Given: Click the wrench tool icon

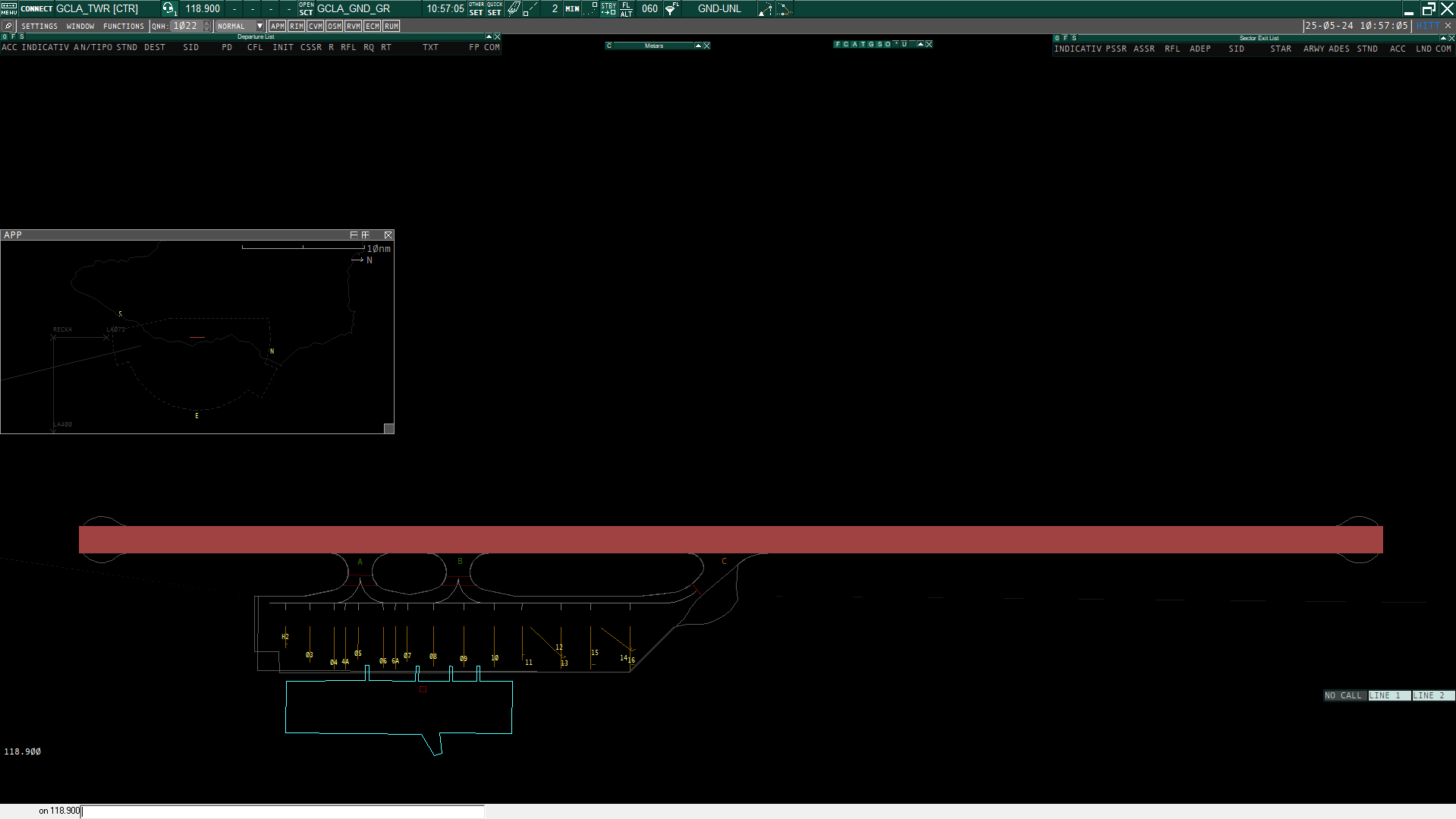Looking at the screenshot, I should click(x=8, y=26).
